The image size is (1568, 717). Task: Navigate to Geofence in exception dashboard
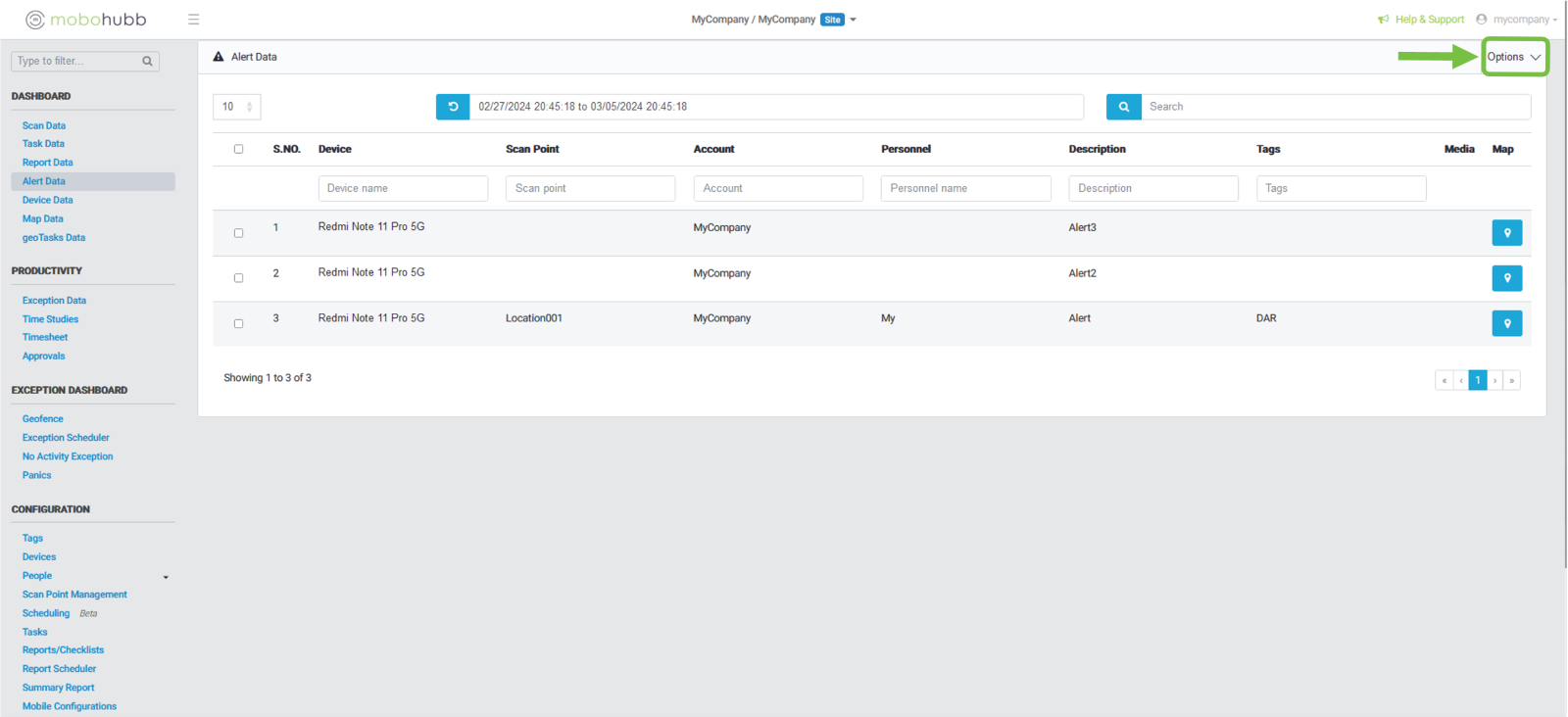coord(42,418)
